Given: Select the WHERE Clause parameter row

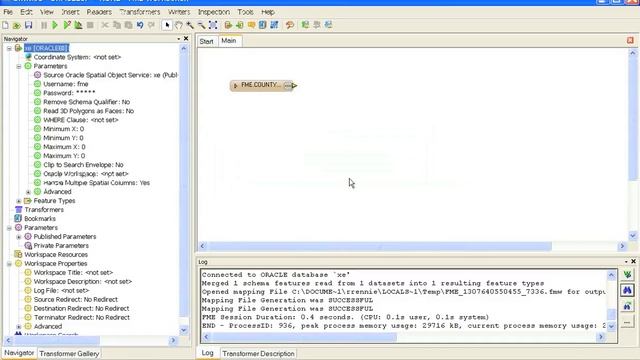Looking at the screenshot, I should point(81,120).
